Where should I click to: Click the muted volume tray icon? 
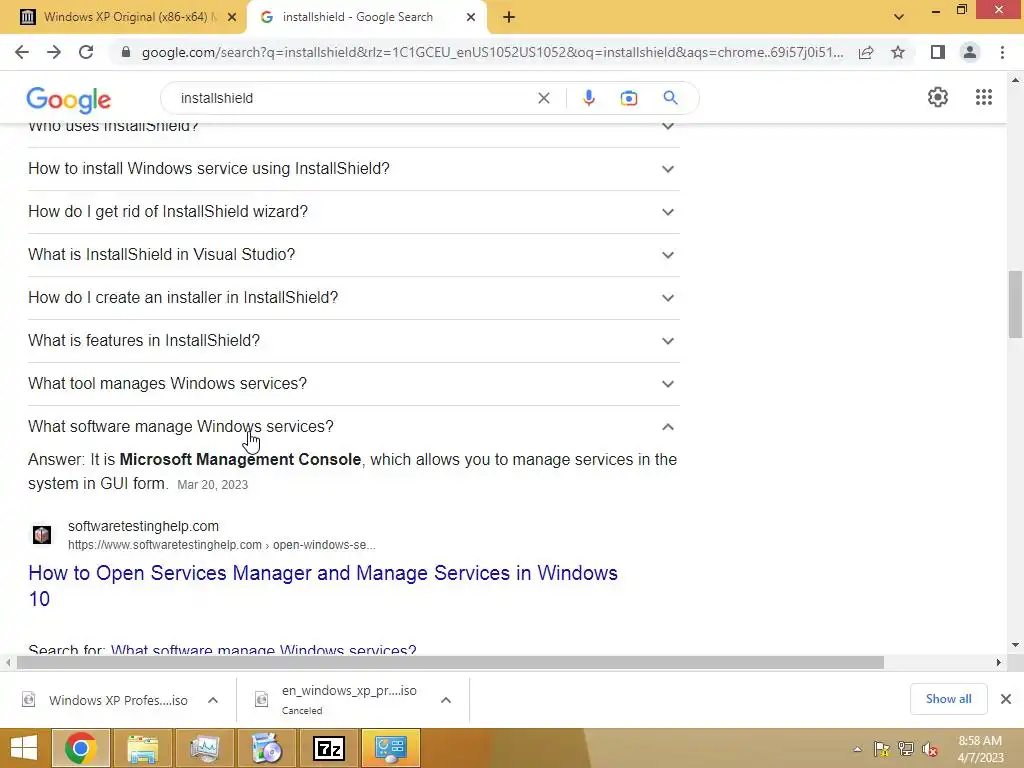click(930, 749)
